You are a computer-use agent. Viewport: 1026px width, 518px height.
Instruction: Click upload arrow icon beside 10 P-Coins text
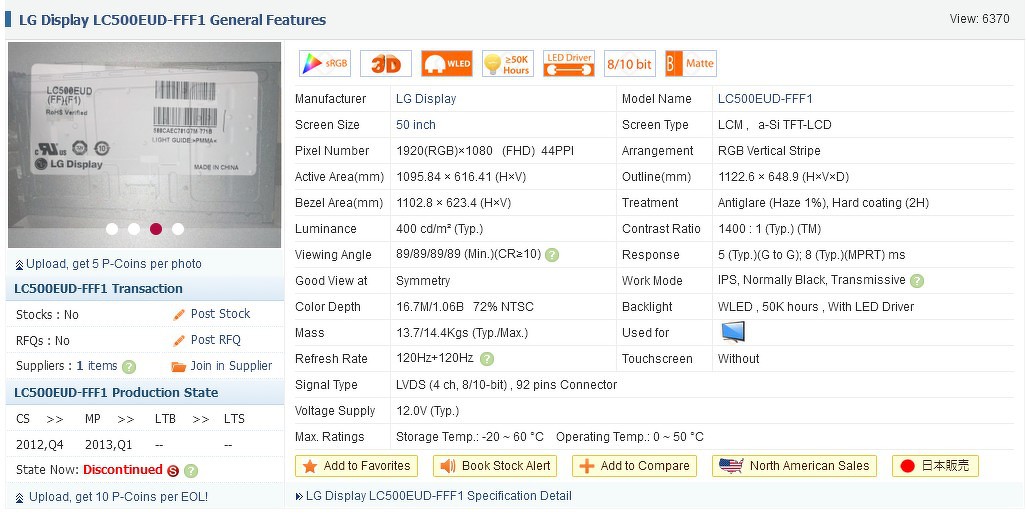tap(20, 498)
